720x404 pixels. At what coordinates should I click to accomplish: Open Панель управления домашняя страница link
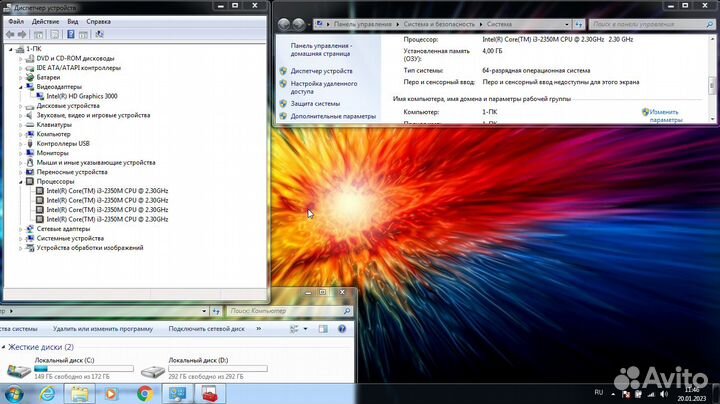[x=321, y=50]
